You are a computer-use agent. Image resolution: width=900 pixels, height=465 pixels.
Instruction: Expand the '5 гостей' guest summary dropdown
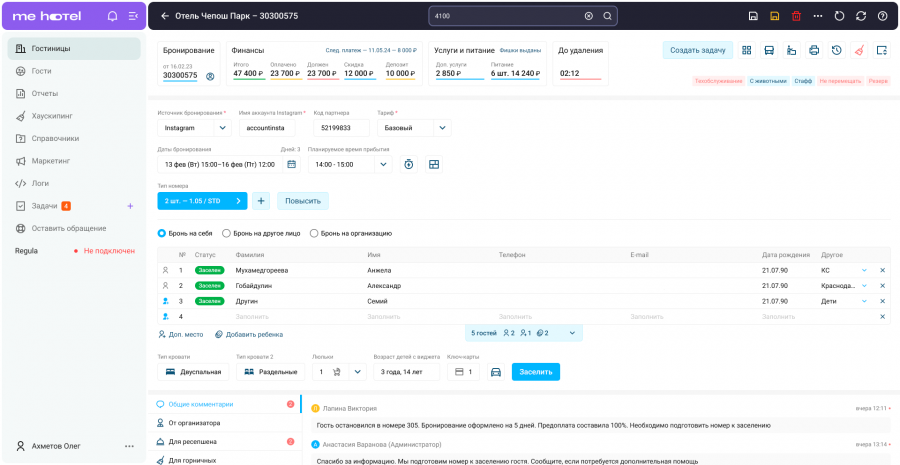point(572,332)
